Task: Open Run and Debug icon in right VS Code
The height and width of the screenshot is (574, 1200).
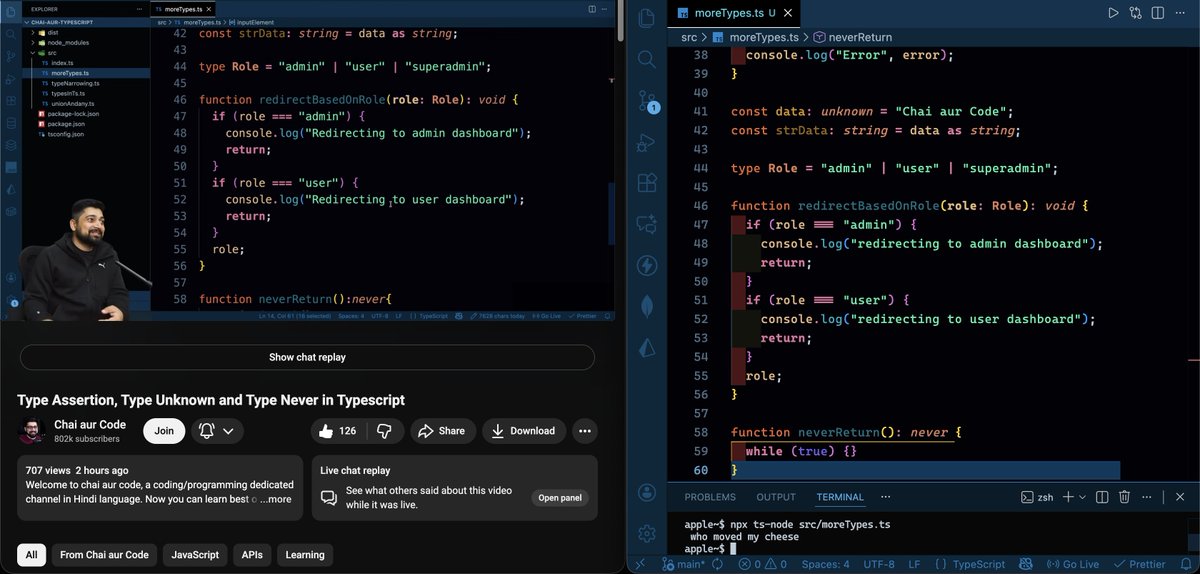Action: (647, 142)
